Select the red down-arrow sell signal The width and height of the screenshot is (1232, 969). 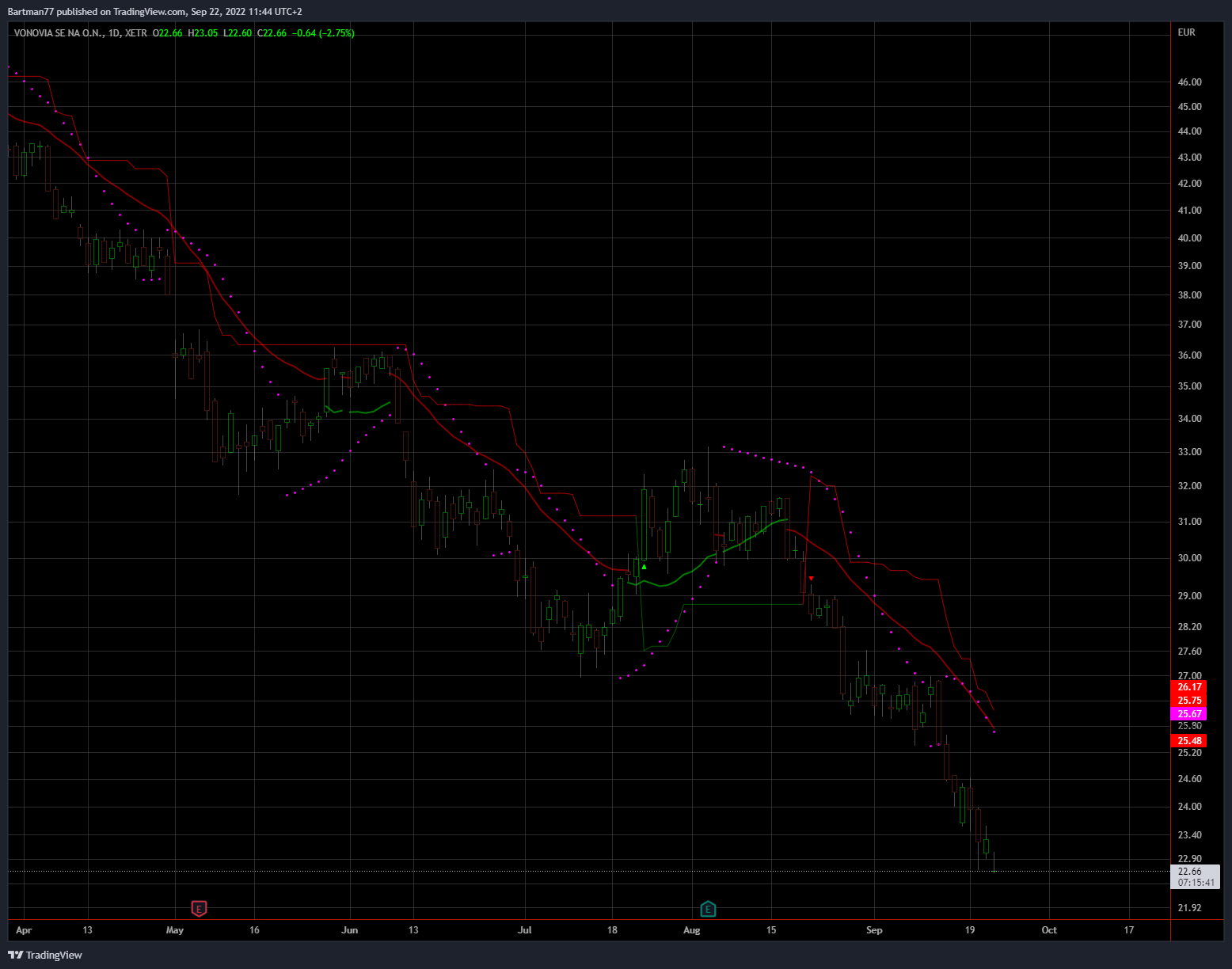[x=811, y=579]
